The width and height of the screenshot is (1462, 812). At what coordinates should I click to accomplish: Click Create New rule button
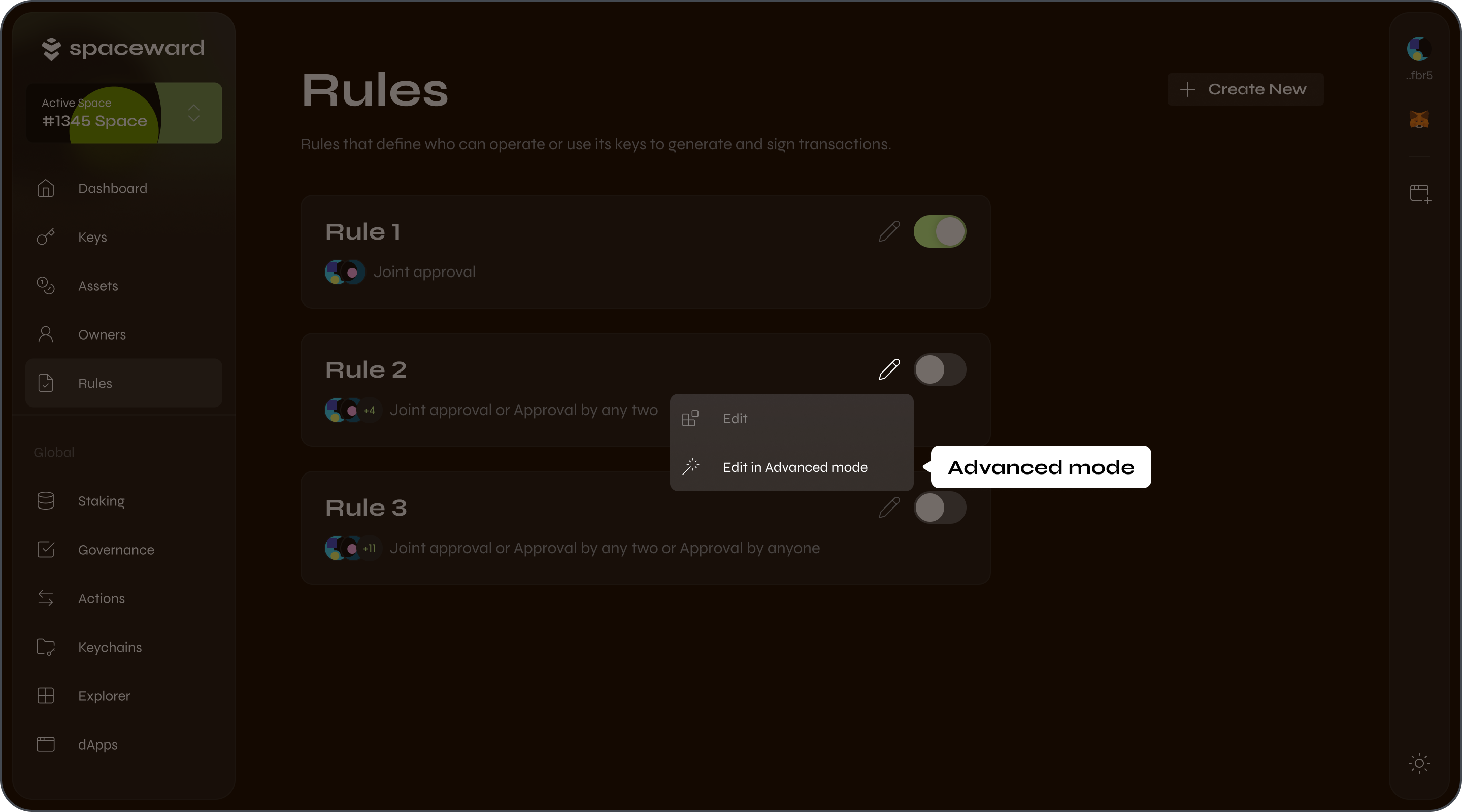1245,89
